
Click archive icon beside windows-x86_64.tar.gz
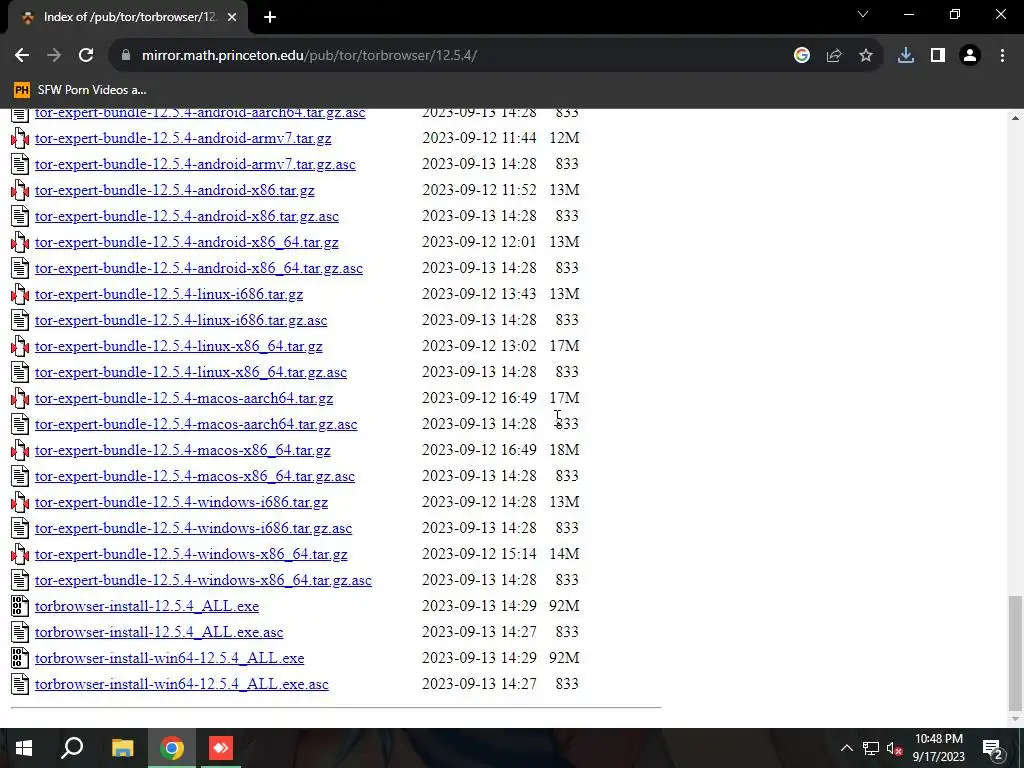tap(20, 554)
